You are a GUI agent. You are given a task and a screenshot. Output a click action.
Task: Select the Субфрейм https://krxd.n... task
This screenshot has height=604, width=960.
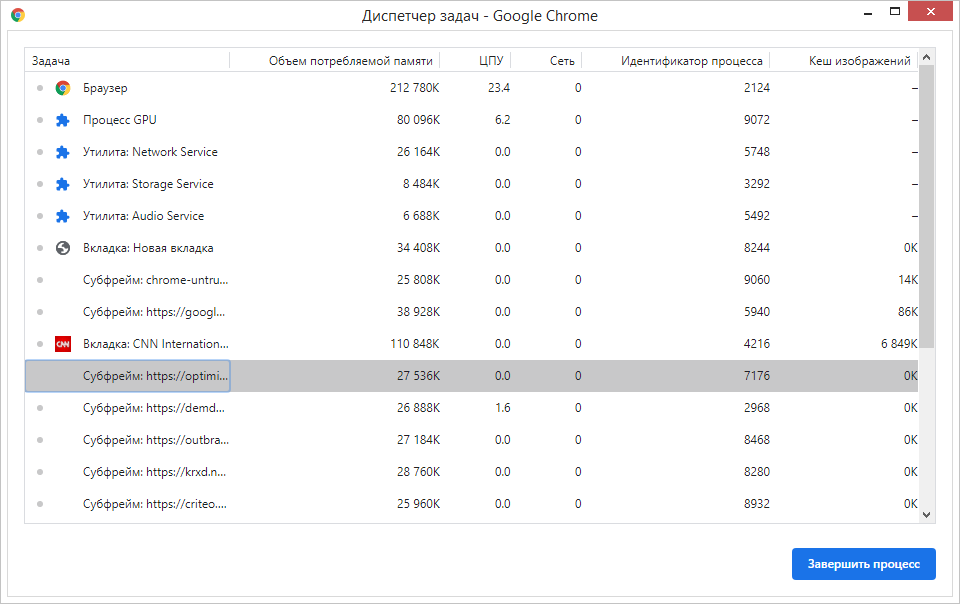[471, 472]
